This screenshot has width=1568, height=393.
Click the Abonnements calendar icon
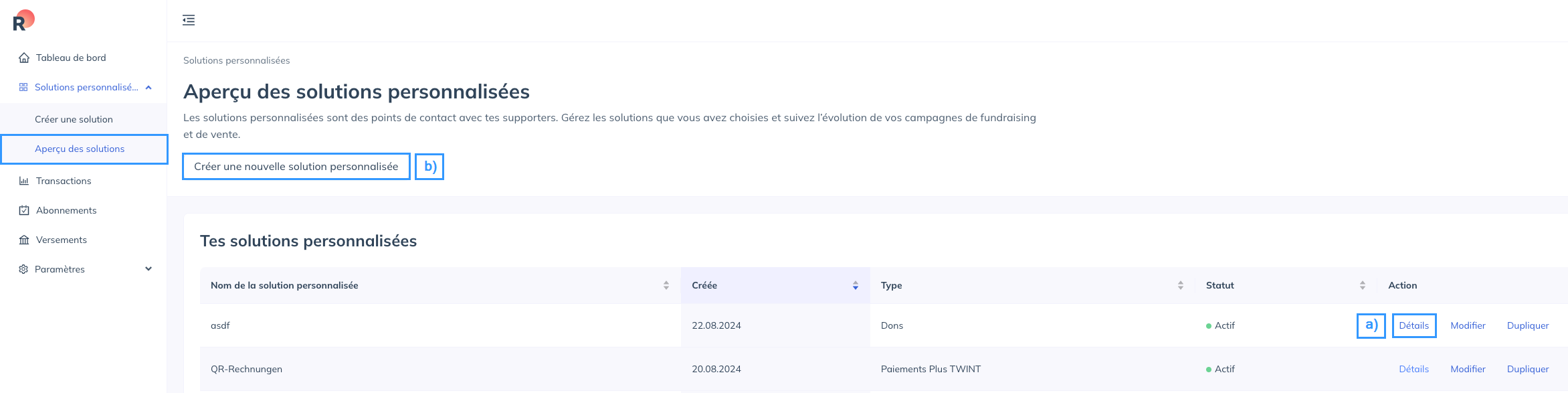point(24,210)
